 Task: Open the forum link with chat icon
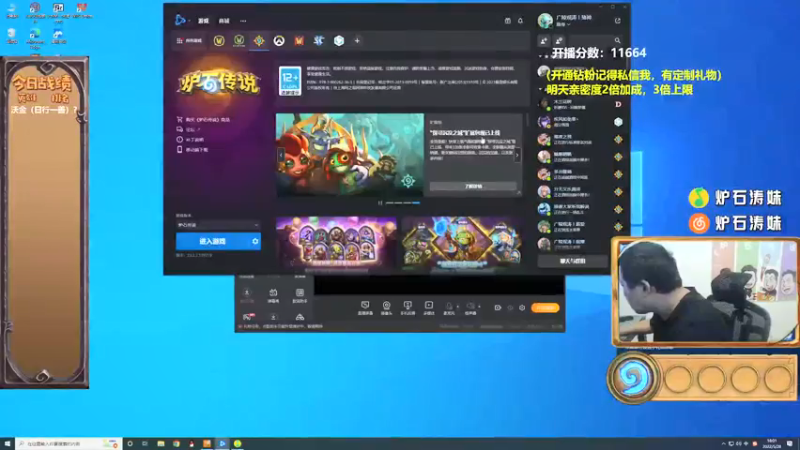click(189, 130)
